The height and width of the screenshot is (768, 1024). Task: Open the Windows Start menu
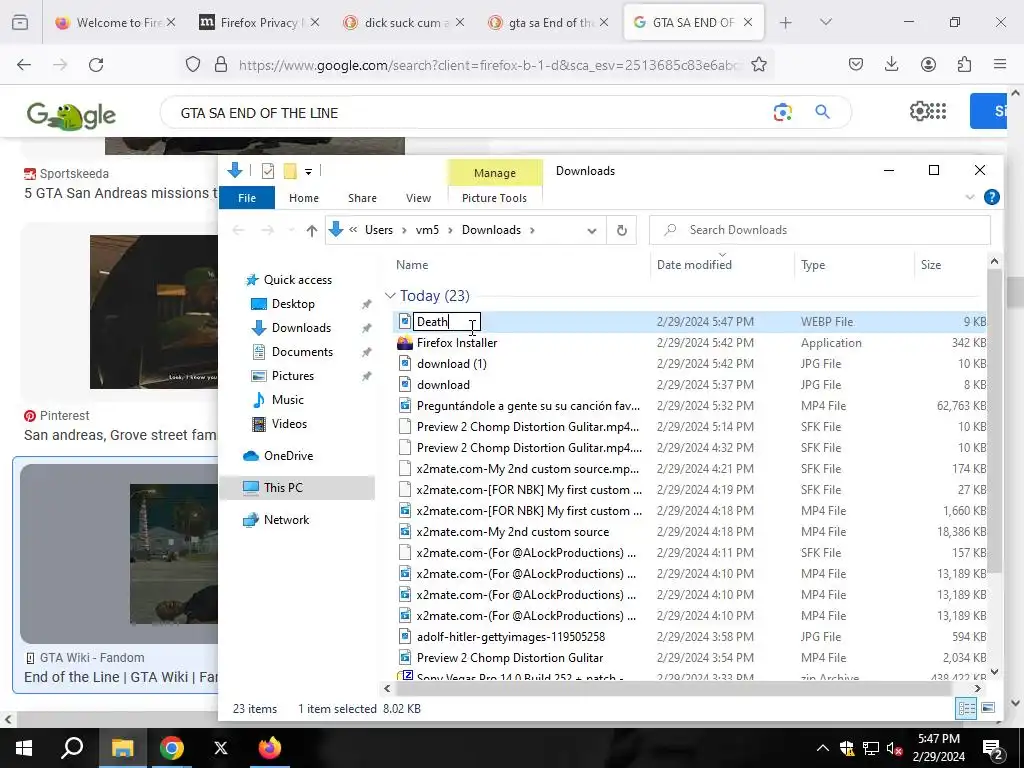click(x=24, y=748)
